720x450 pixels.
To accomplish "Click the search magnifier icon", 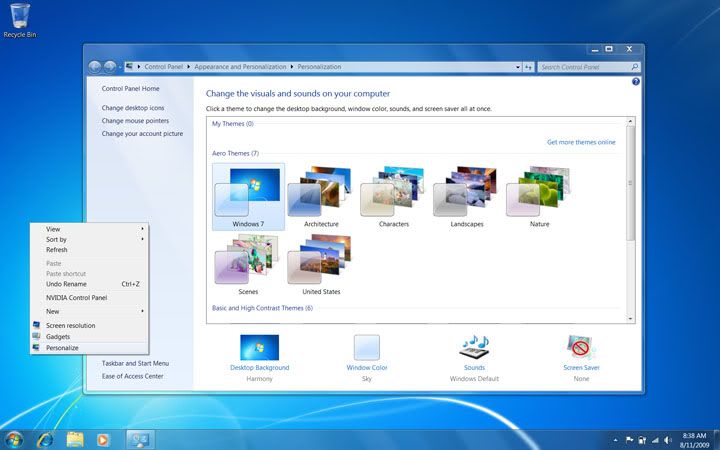I will point(635,67).
